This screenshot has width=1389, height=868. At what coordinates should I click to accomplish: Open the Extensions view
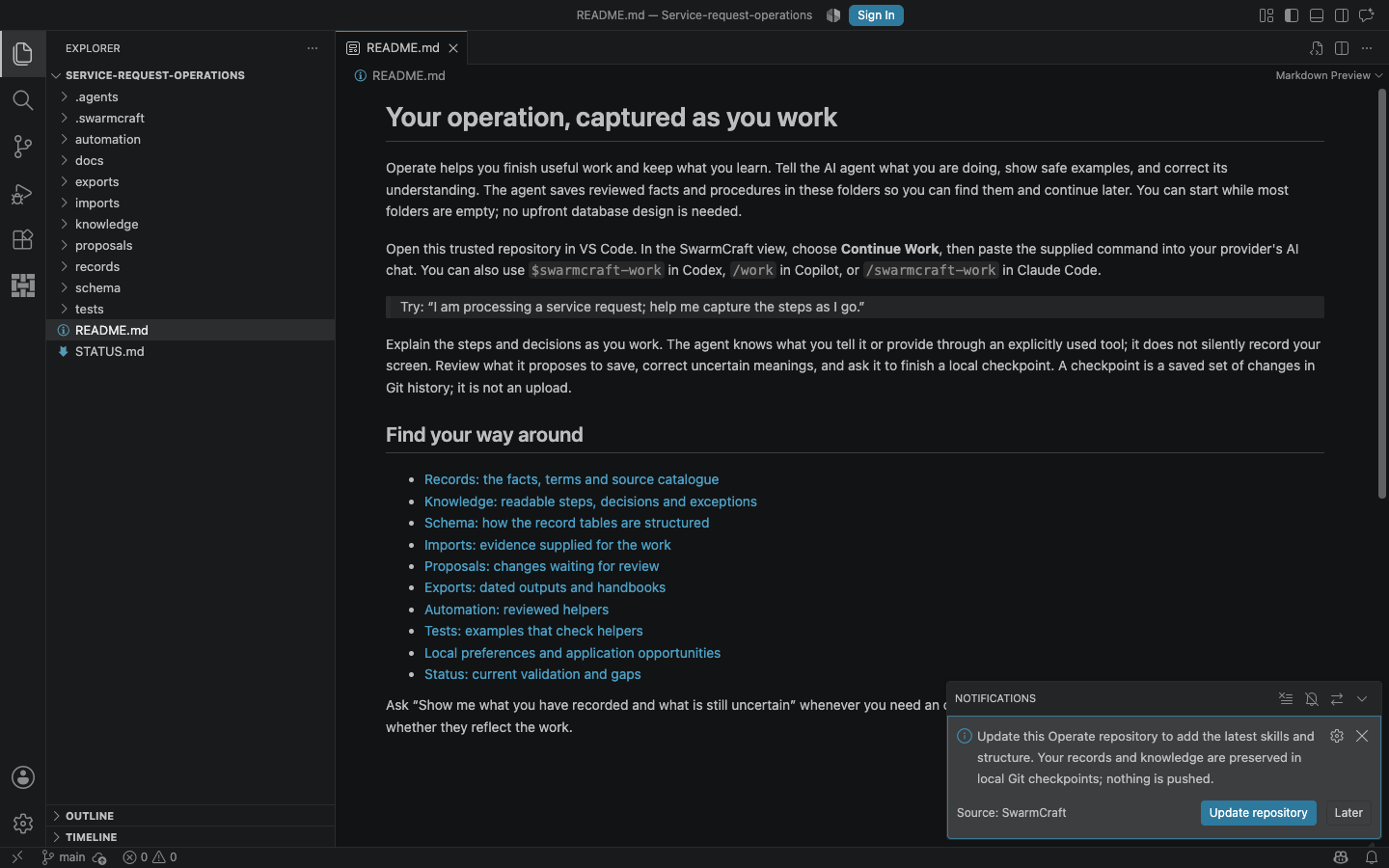pyautogui.click(x=22, y=239)
